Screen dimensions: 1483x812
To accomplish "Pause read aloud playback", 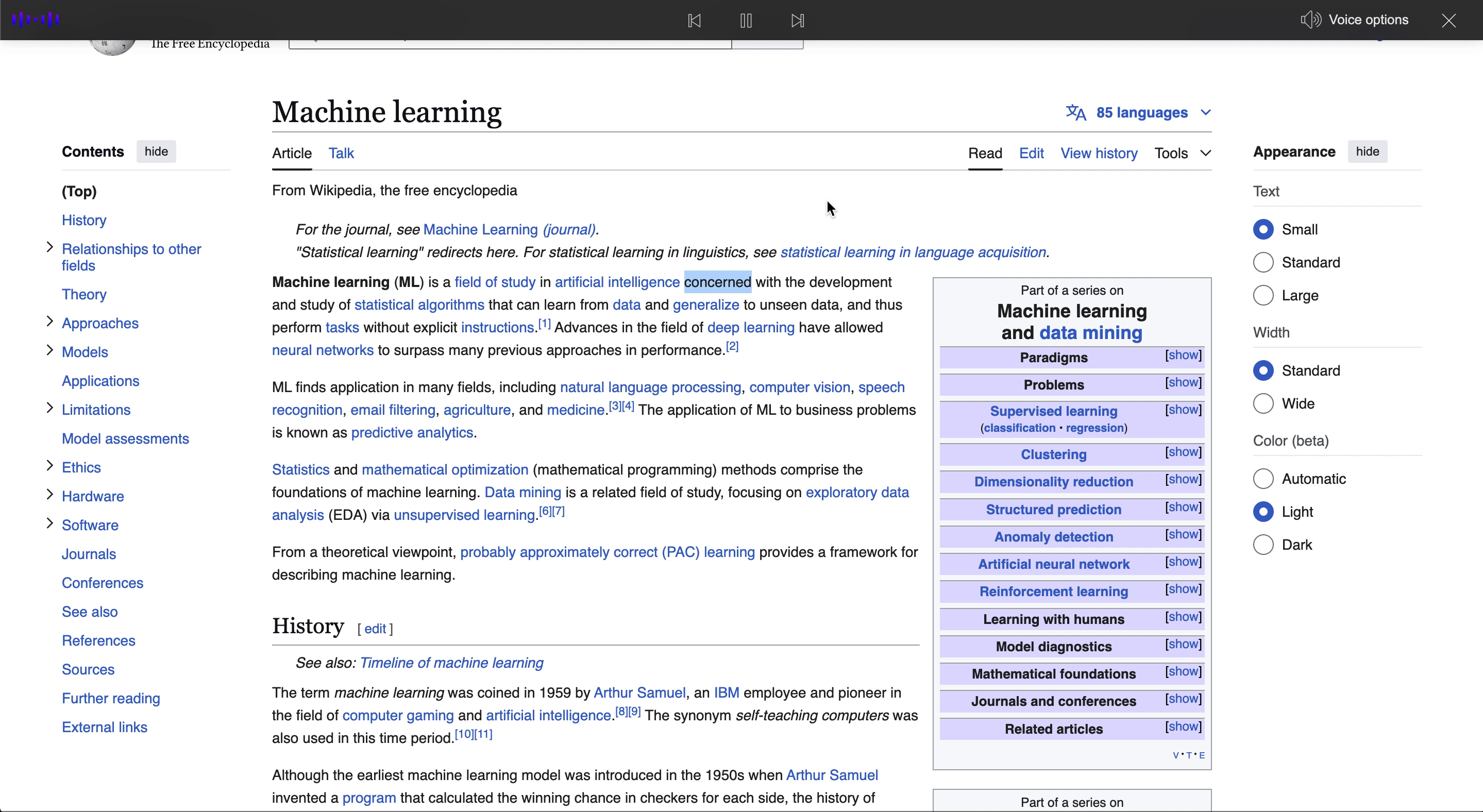I will point(746,21).
